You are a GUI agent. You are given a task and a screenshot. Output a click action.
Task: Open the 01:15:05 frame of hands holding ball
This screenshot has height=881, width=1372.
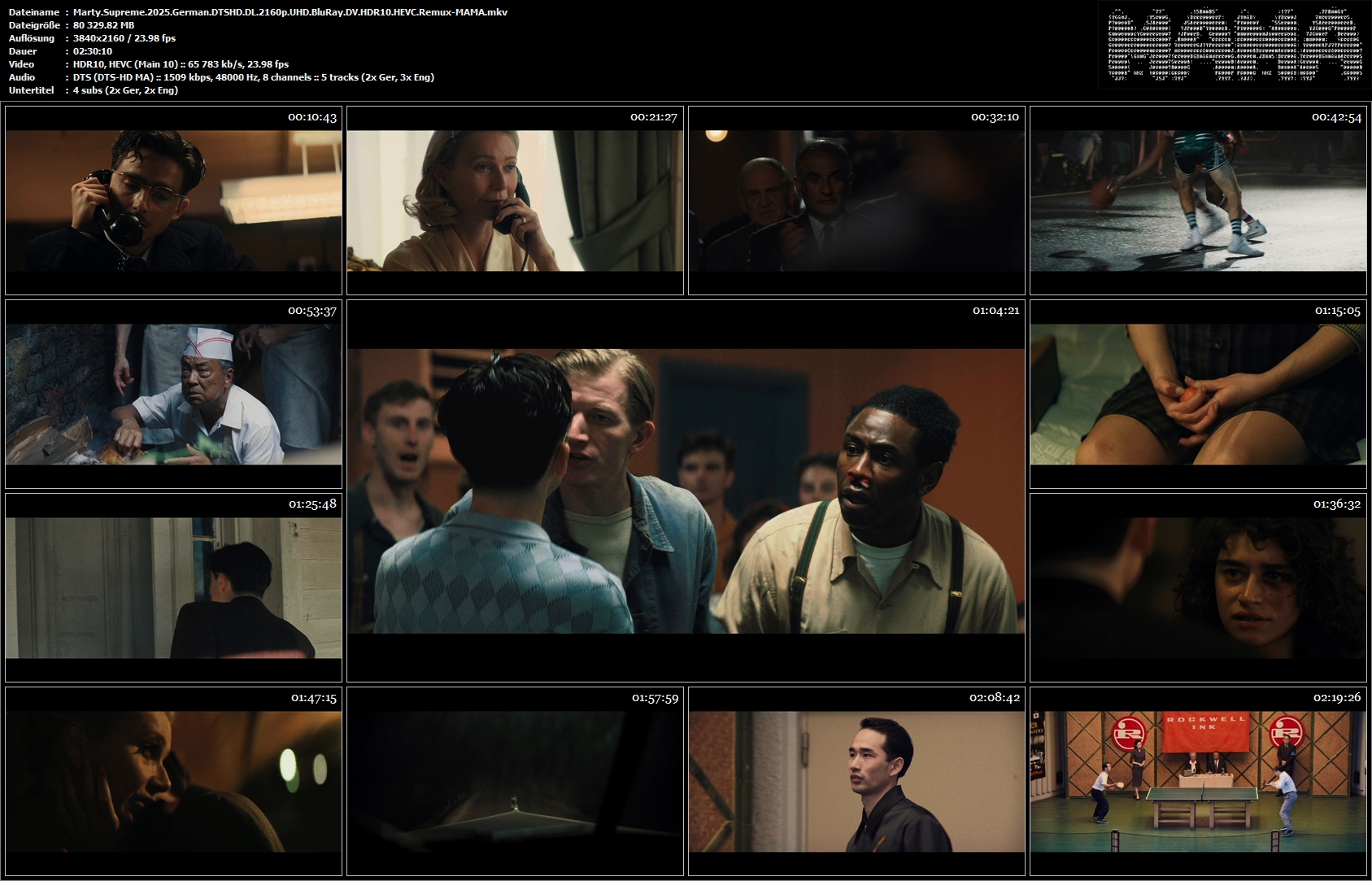tap(1198, 394)
